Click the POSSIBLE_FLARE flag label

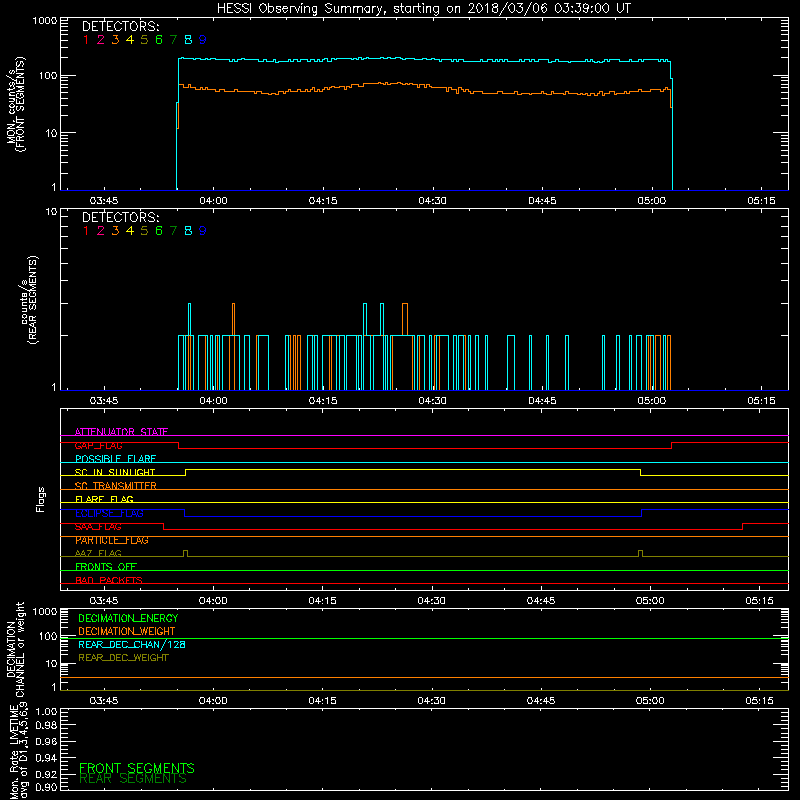click(x=115, y=459)
